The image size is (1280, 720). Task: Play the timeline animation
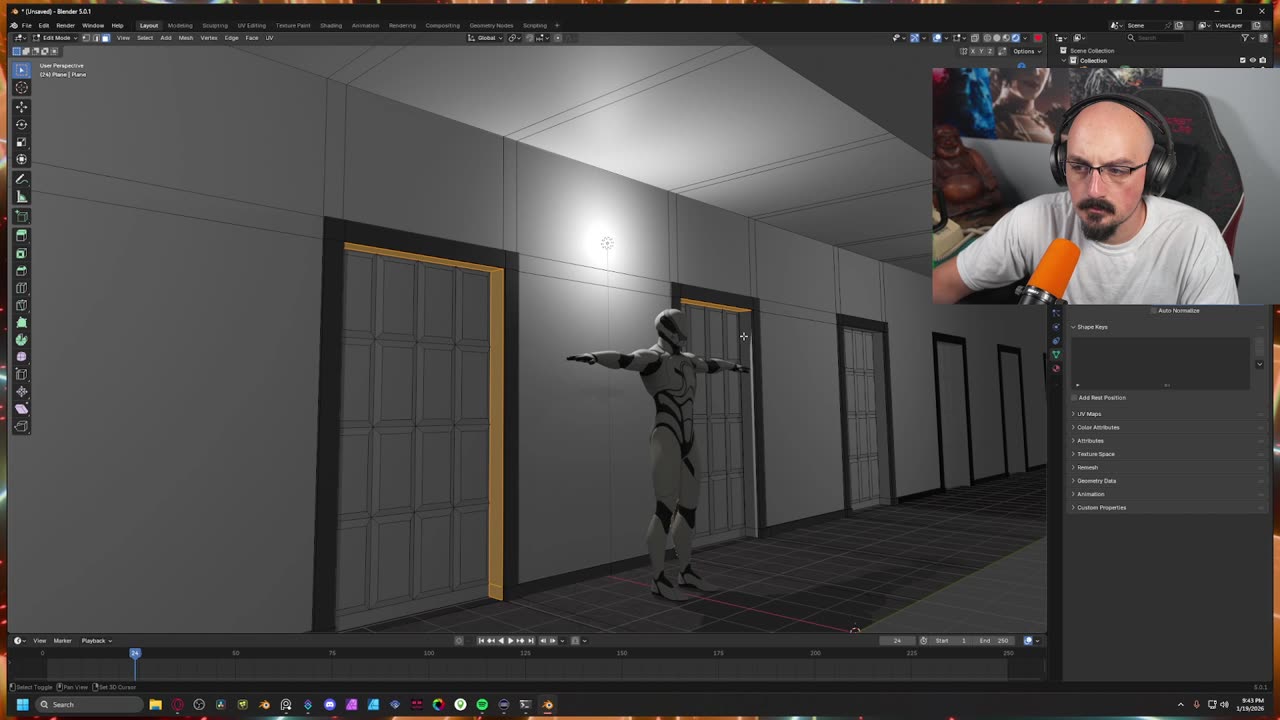point(510,641)
